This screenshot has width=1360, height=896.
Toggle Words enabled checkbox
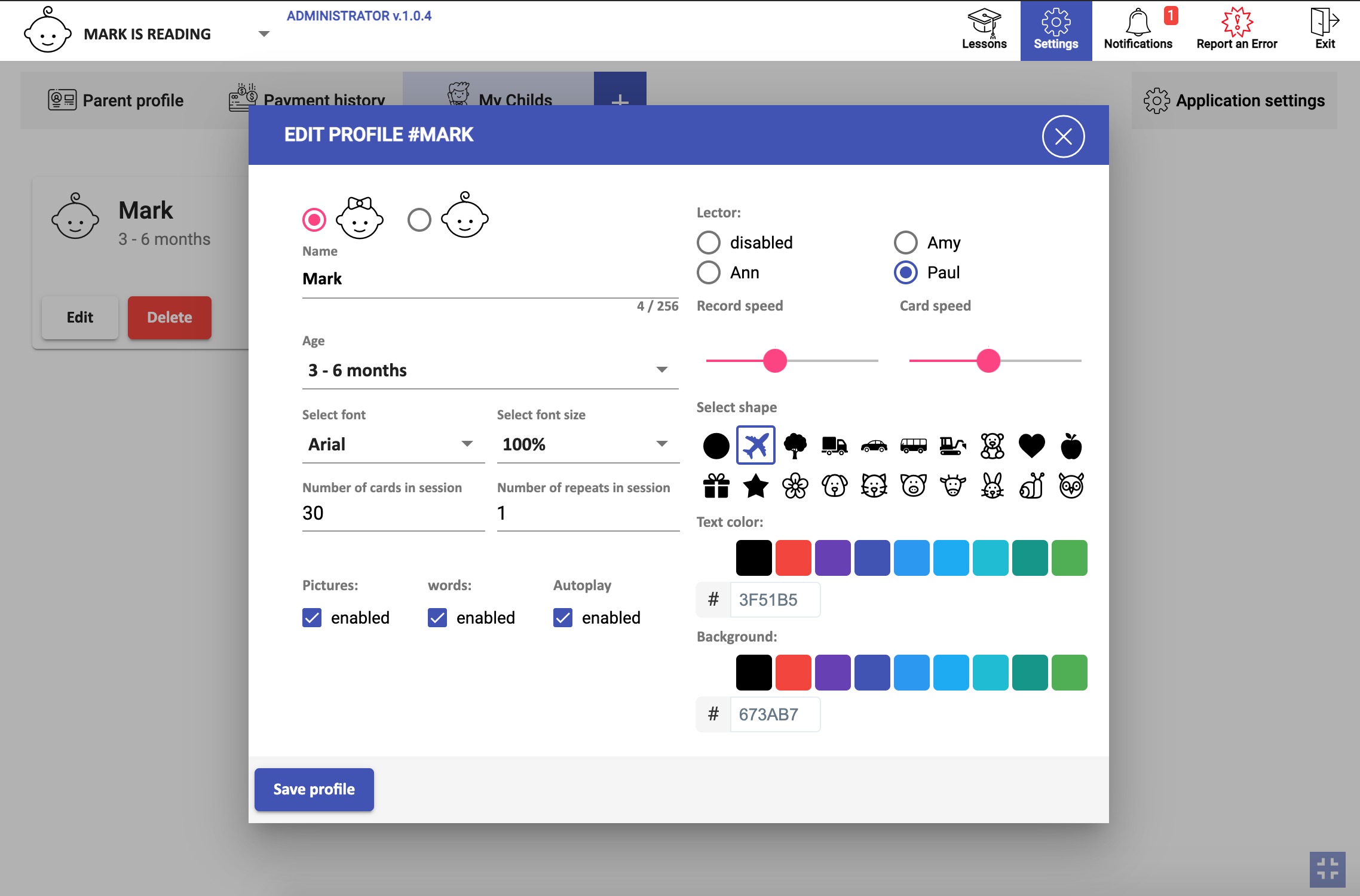(437, 617)
